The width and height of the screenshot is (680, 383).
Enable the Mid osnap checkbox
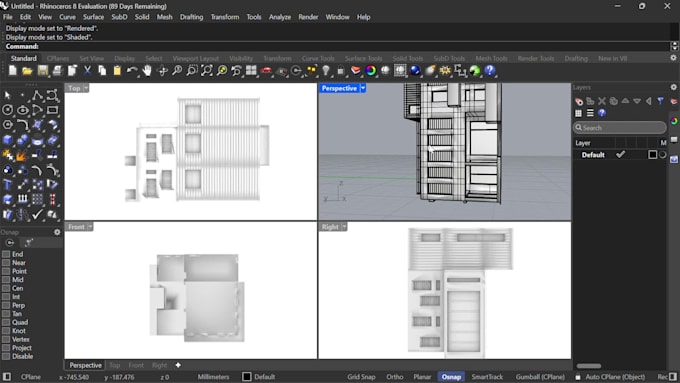[6, 280]
